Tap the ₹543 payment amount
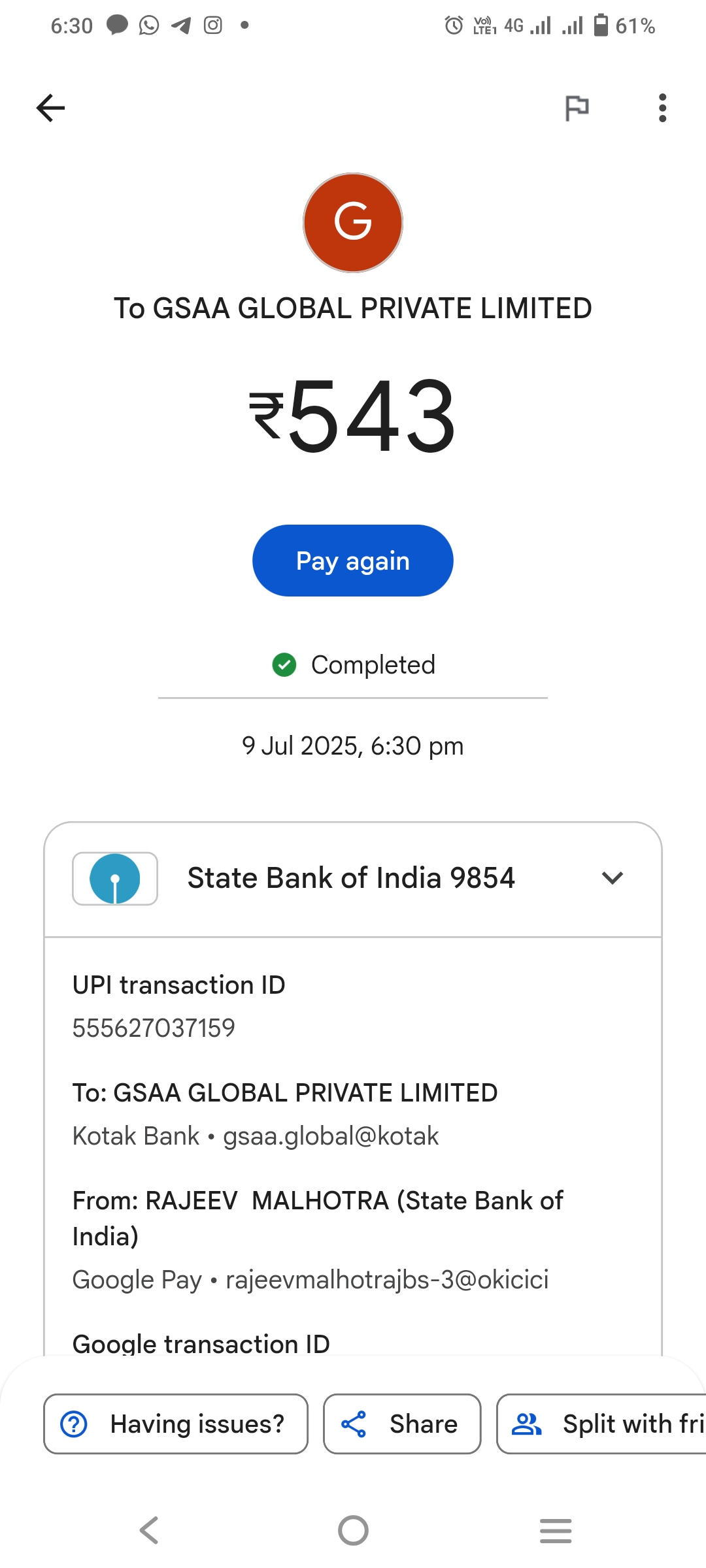The width and height of the screenshot is (706, 1568). coord(353,416)
